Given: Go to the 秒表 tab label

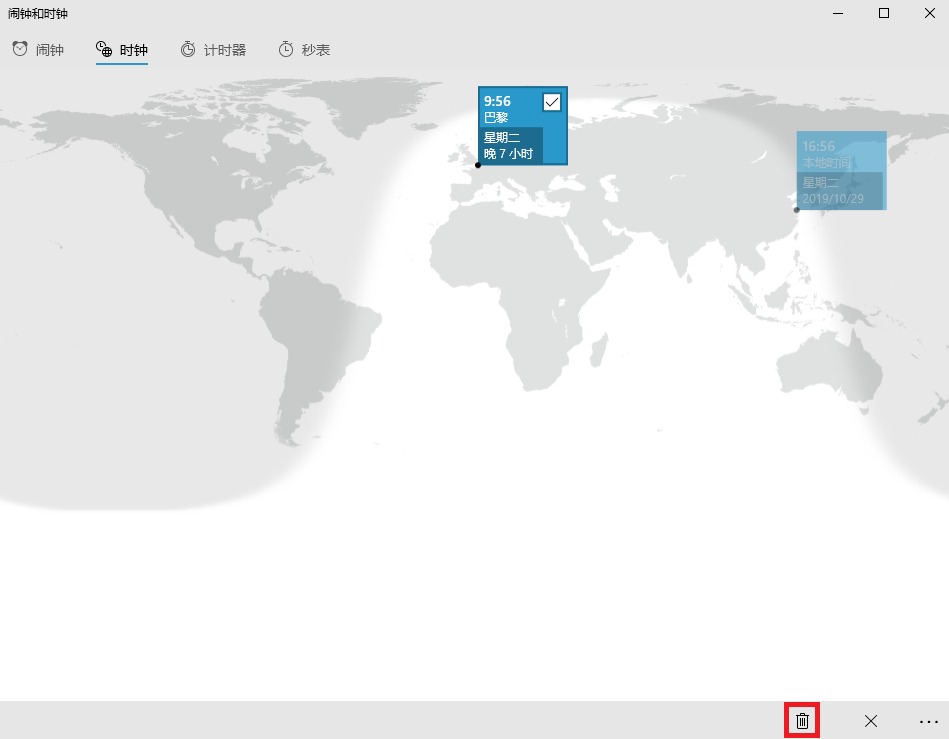Looking at the screenshot, I should pos(316,50).
